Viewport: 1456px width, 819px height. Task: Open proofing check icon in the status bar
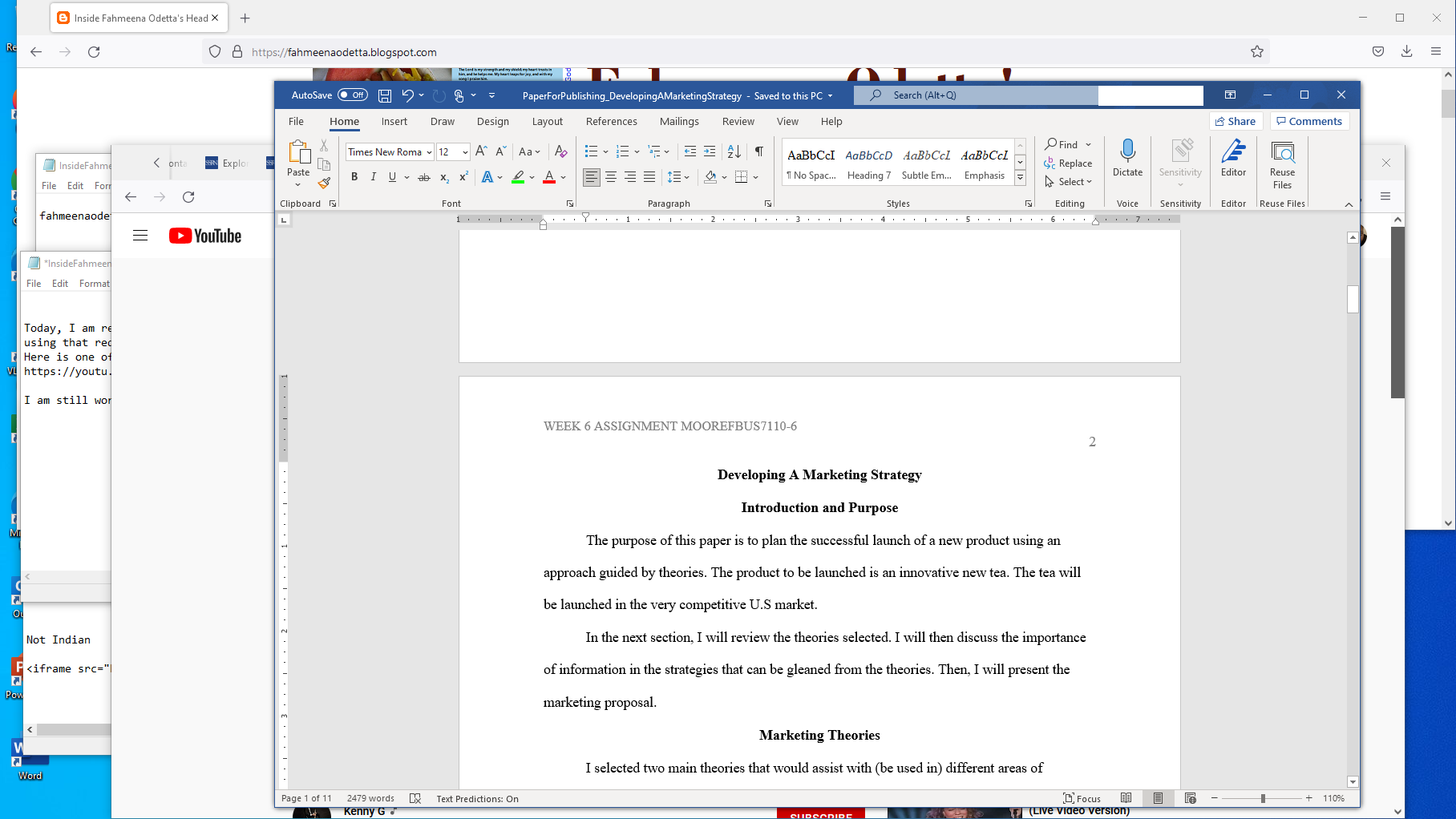[x=415, y=798]
